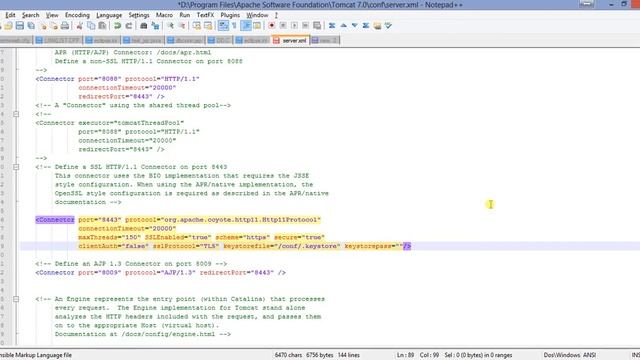Screen dimensions: 640x360
Task: Jump to previous difference up-arrow icon
Action: pos(343,26)
